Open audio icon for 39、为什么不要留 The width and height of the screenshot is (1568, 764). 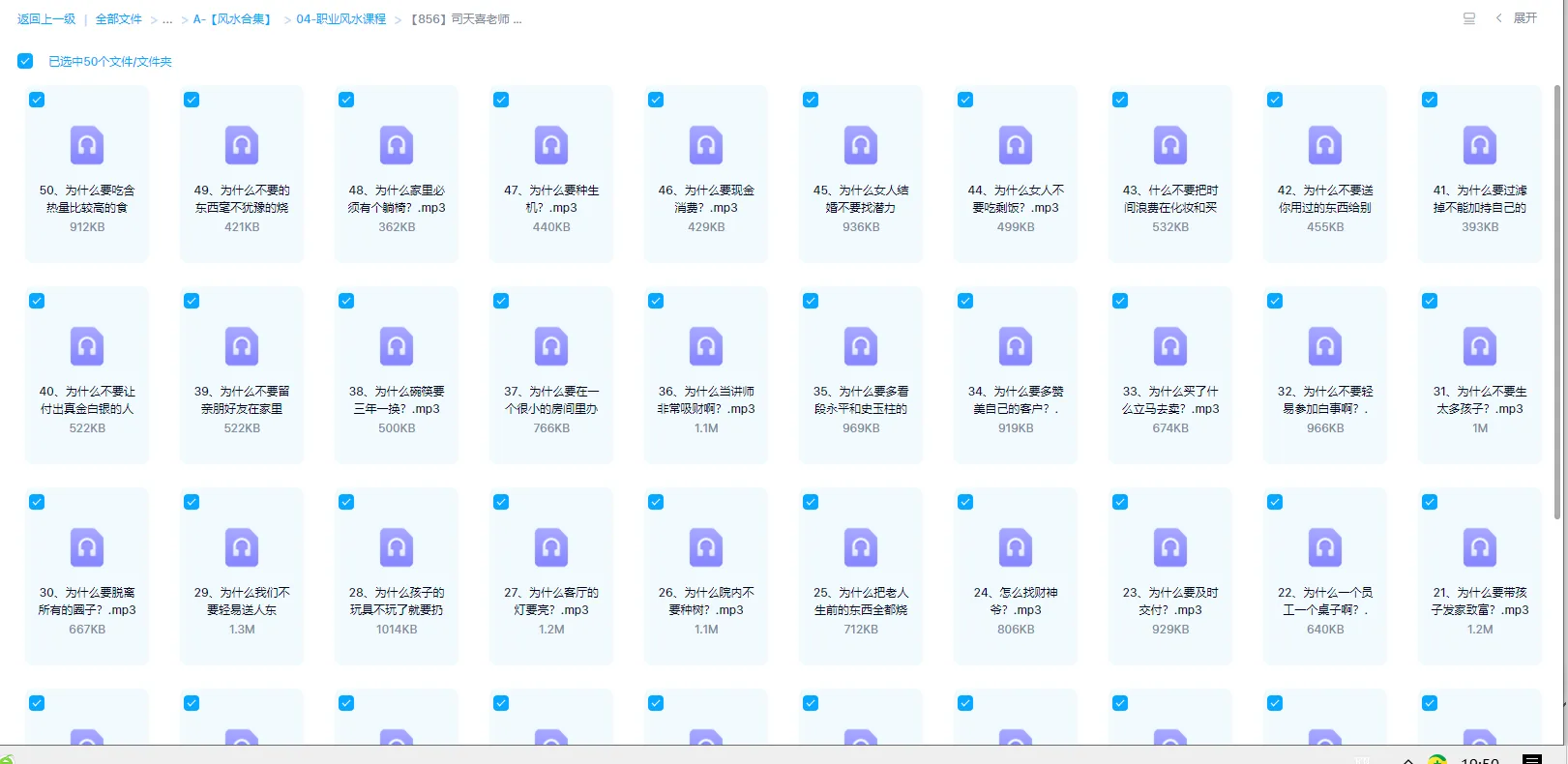click(x=242, y=346)
